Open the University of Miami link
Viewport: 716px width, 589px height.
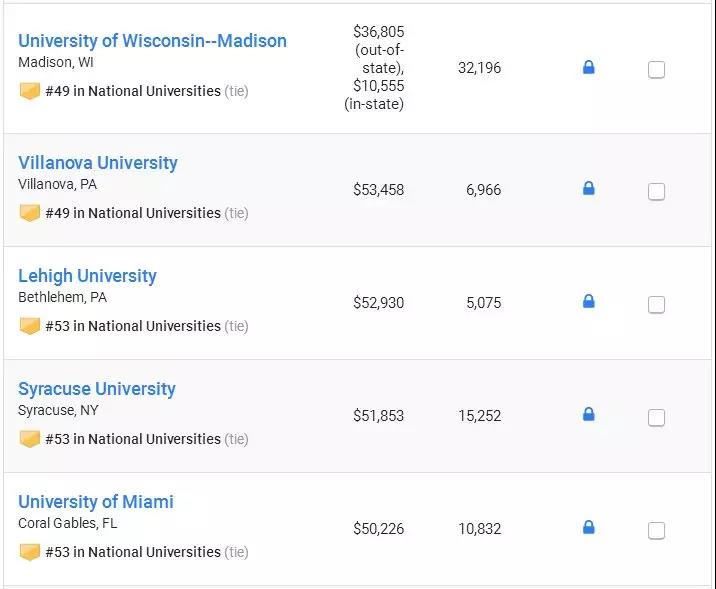(x=96, y=502)
